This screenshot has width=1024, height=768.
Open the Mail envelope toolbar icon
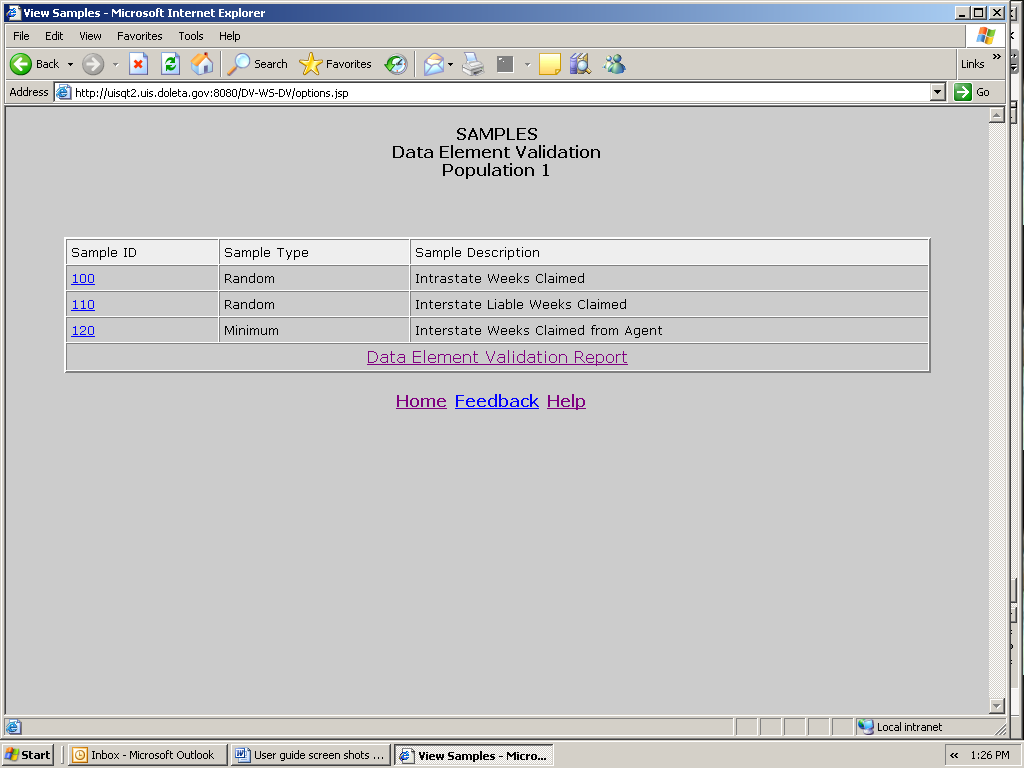point(434,64)
